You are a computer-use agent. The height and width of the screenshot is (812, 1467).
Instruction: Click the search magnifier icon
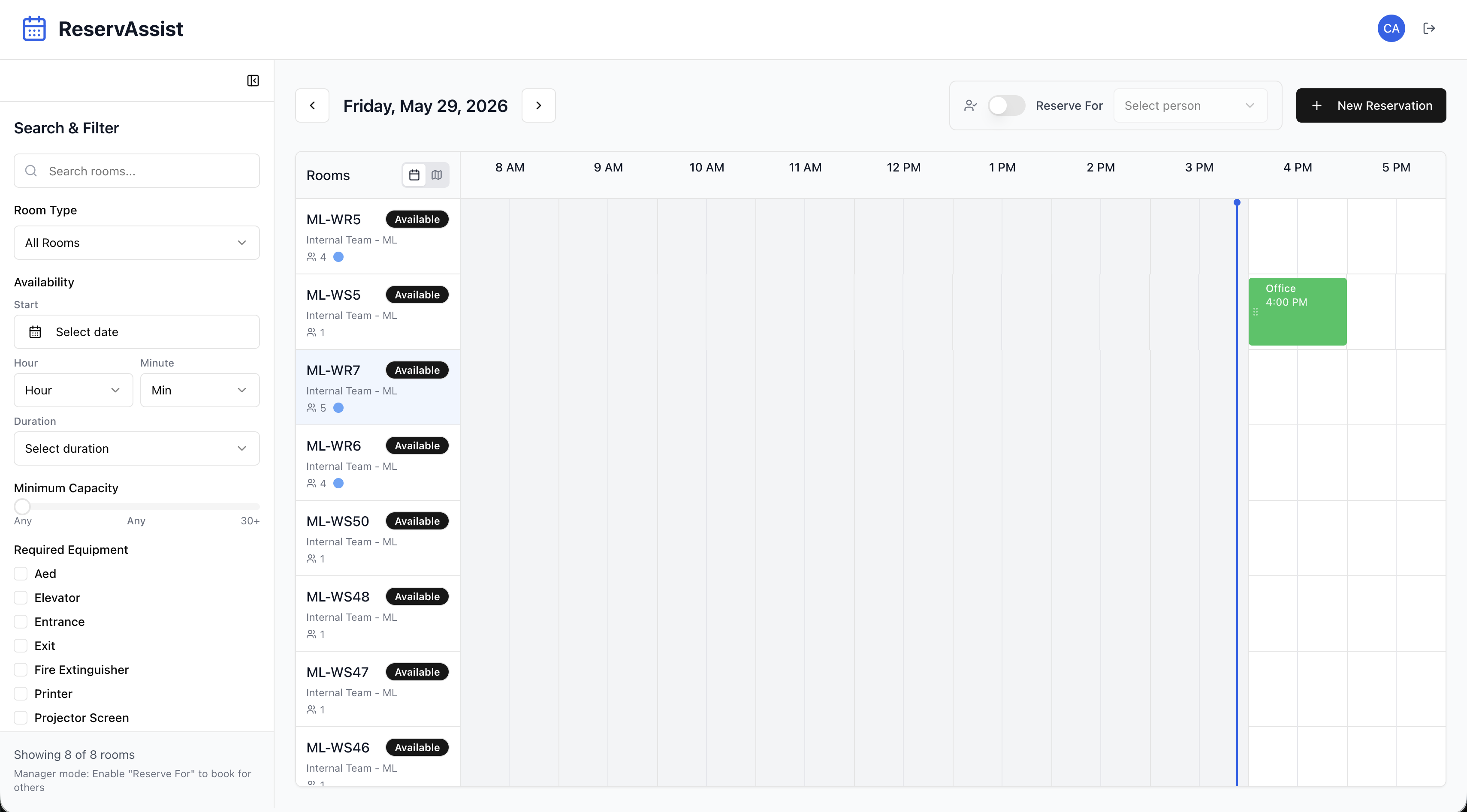click(x=31, y=171)
